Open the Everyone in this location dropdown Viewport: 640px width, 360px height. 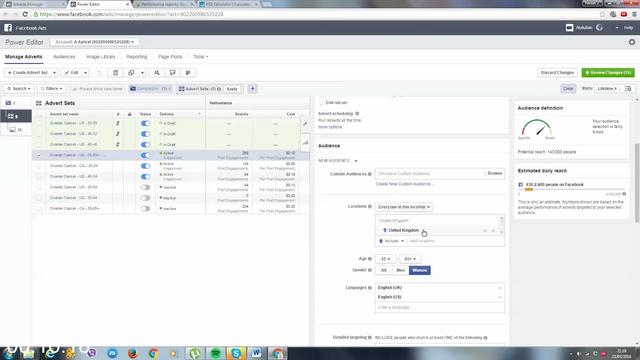point(404,207)
